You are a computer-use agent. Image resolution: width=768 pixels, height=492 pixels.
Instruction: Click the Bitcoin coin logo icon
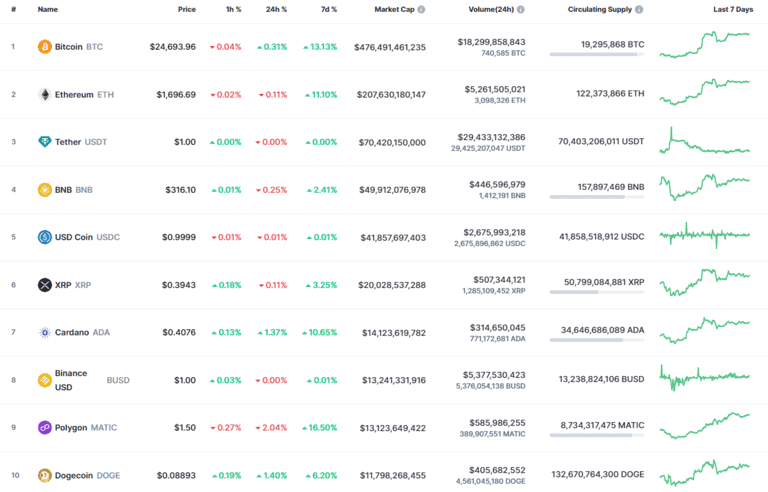click(44, 47)
